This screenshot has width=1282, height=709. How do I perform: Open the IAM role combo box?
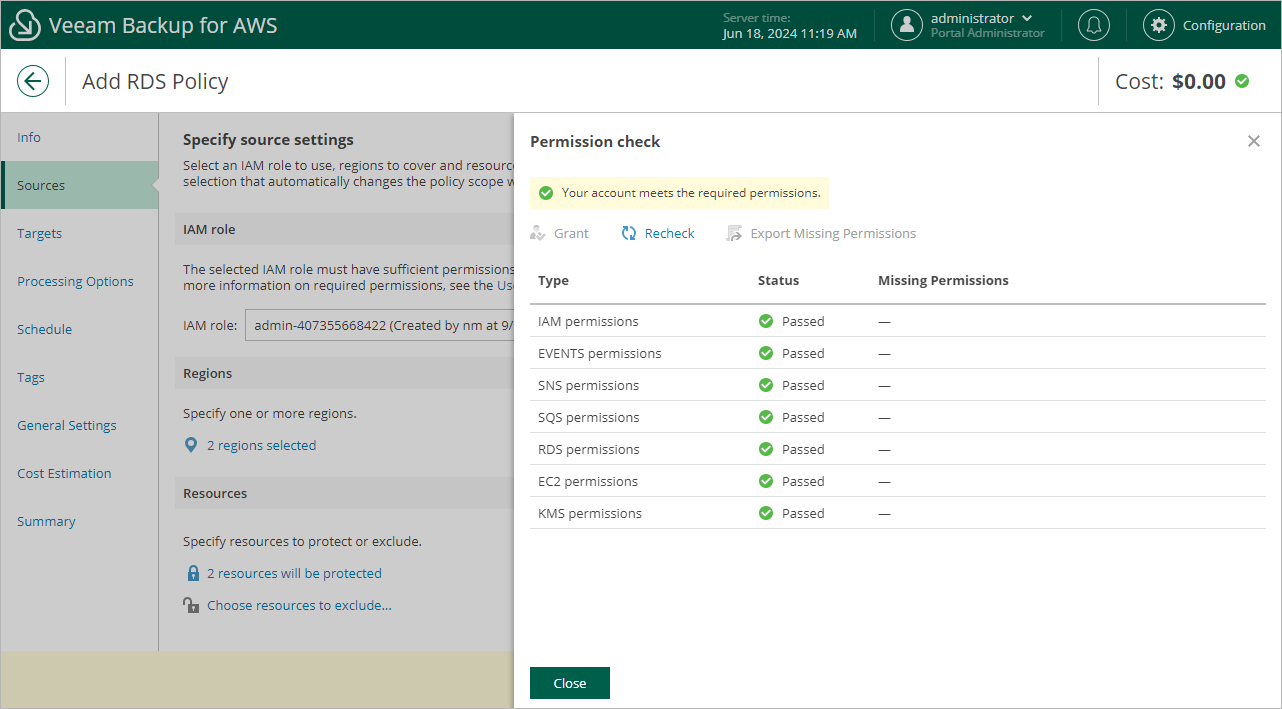(x=379, y=325)
